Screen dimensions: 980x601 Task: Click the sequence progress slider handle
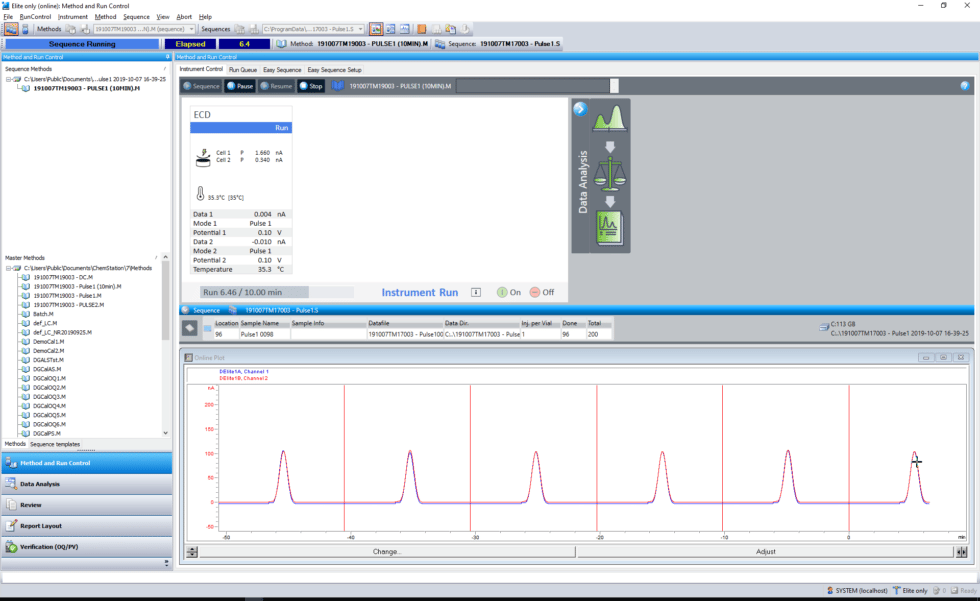(614, 86)
